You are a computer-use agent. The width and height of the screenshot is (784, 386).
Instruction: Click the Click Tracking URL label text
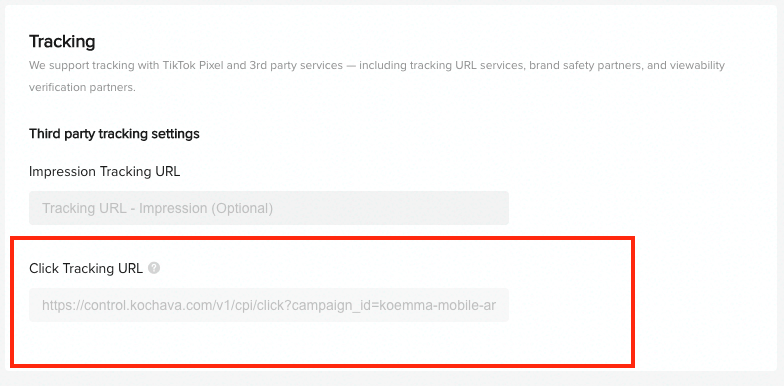pos(86,268)
